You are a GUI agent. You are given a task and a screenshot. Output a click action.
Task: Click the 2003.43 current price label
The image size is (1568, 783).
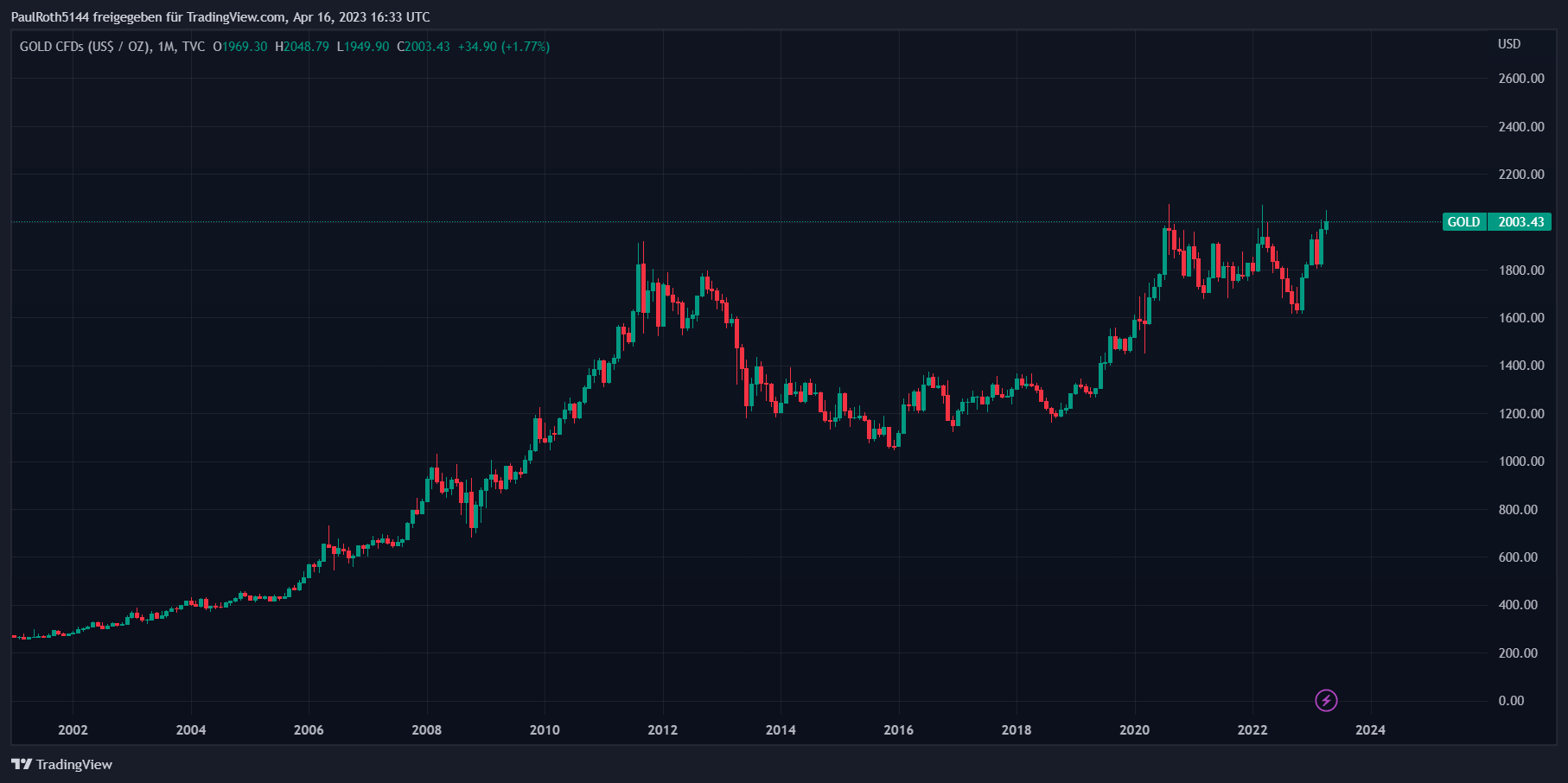coord(1520,222)
